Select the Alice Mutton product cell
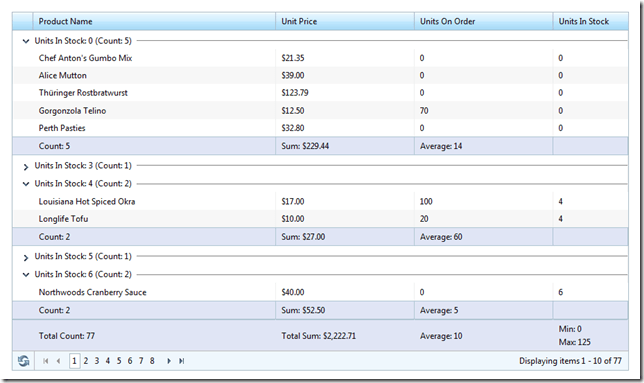The width and height of the screenshot is (644, 383). pos(154,76)
